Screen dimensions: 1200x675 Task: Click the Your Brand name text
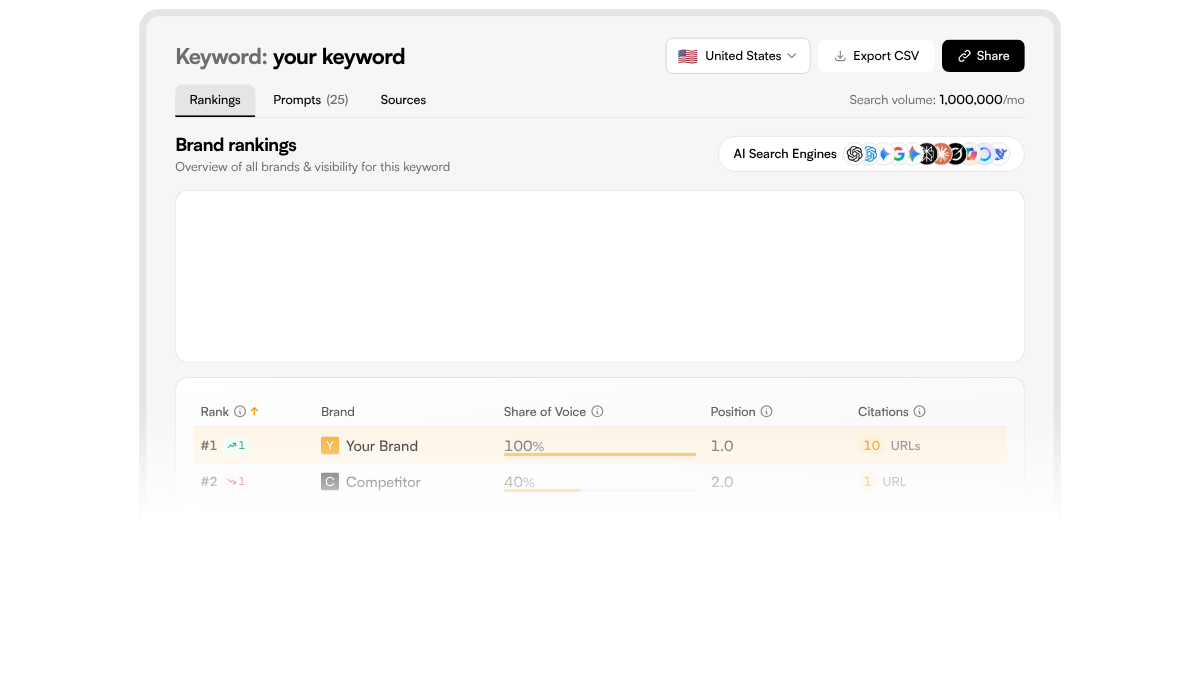pyautogui.click(x=382, y=446)
